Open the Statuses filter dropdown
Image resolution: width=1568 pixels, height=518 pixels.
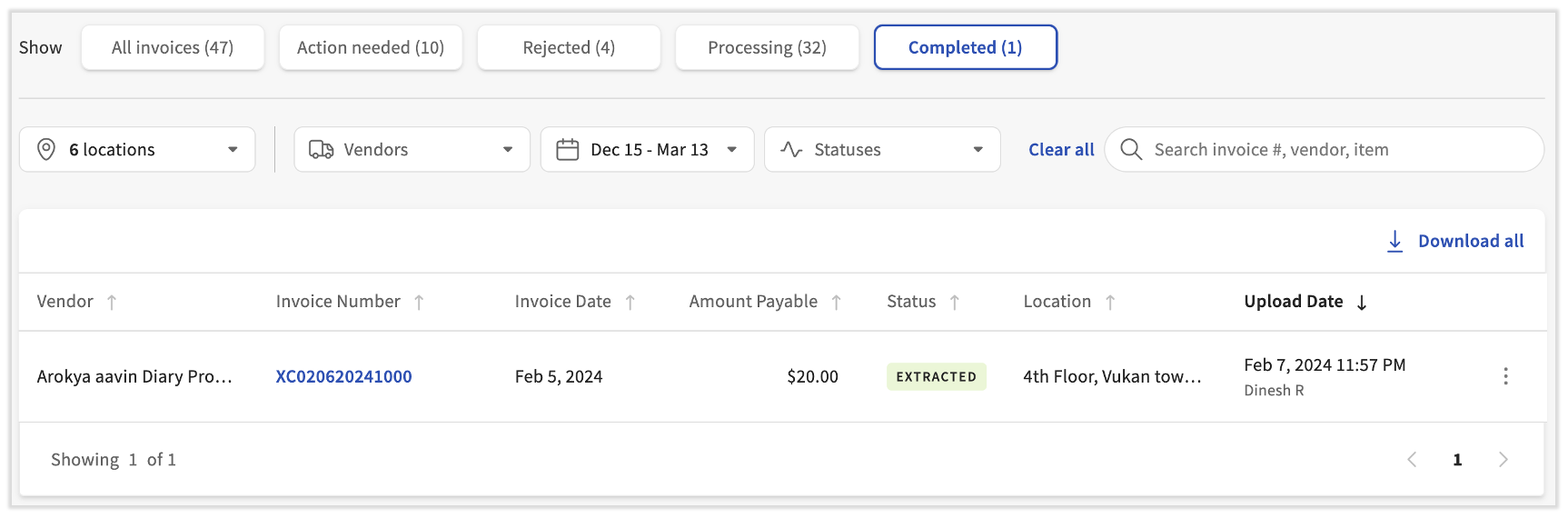(x=882, y=150)
